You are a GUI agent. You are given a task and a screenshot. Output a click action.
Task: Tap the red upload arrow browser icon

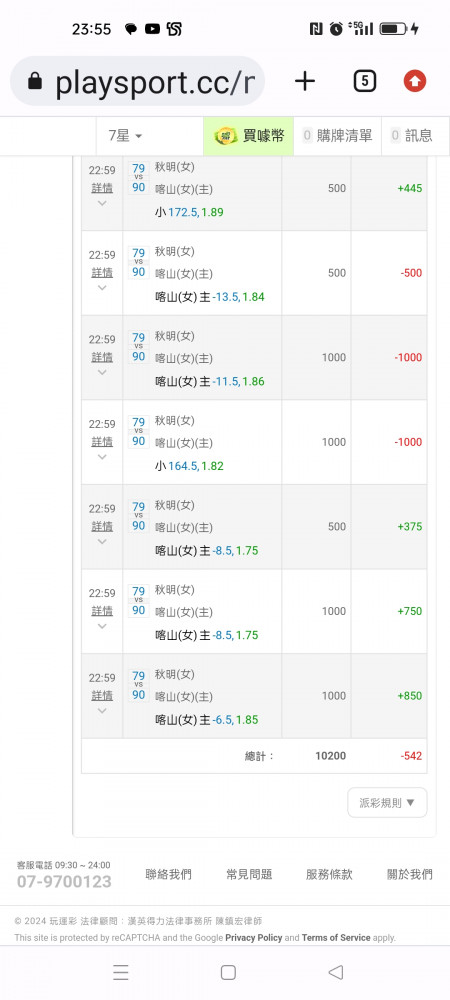(x=415, y=81)
